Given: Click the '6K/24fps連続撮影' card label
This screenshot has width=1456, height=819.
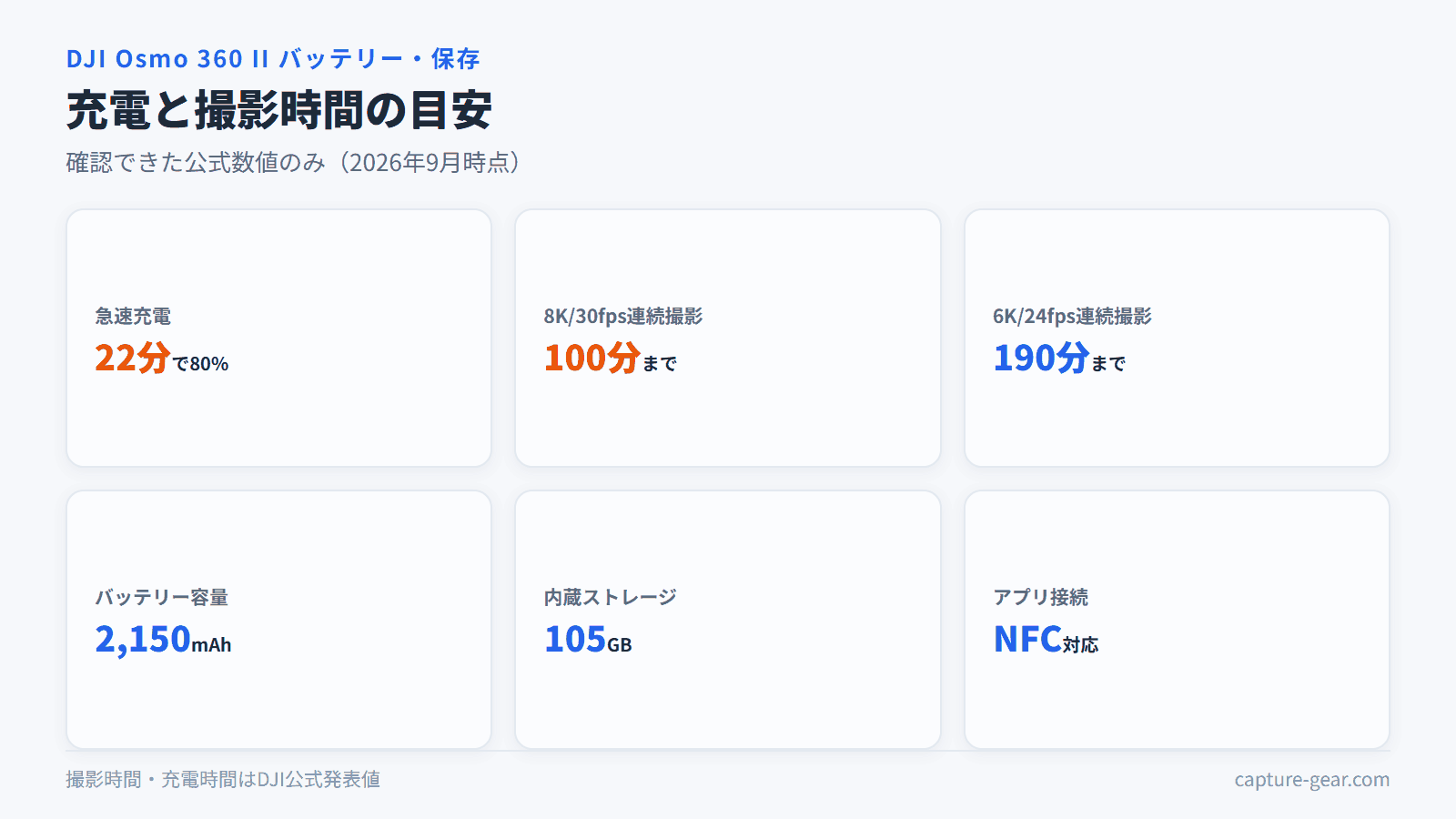Looking at the screenshot, I should (x=1072, y=316).
